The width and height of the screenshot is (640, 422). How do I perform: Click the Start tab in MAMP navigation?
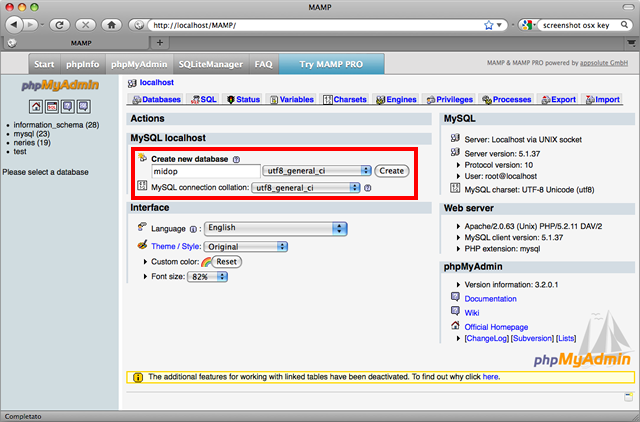44,64
